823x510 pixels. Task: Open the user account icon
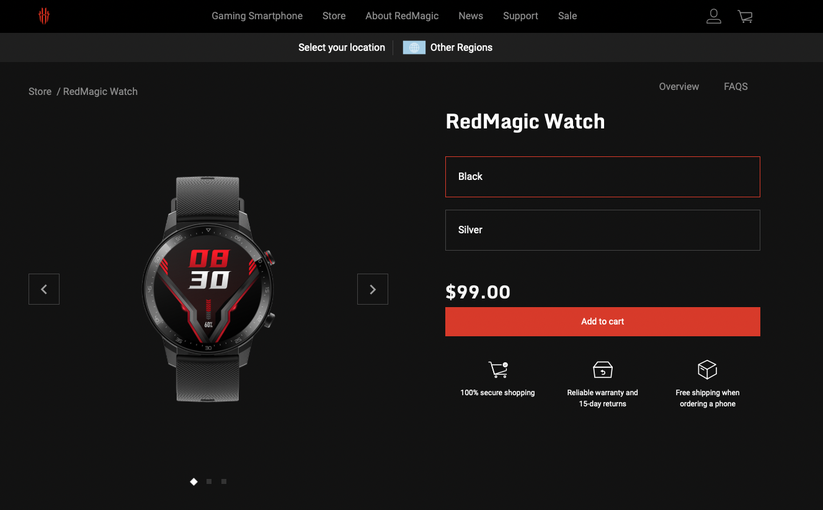click(x=713, y=16)
